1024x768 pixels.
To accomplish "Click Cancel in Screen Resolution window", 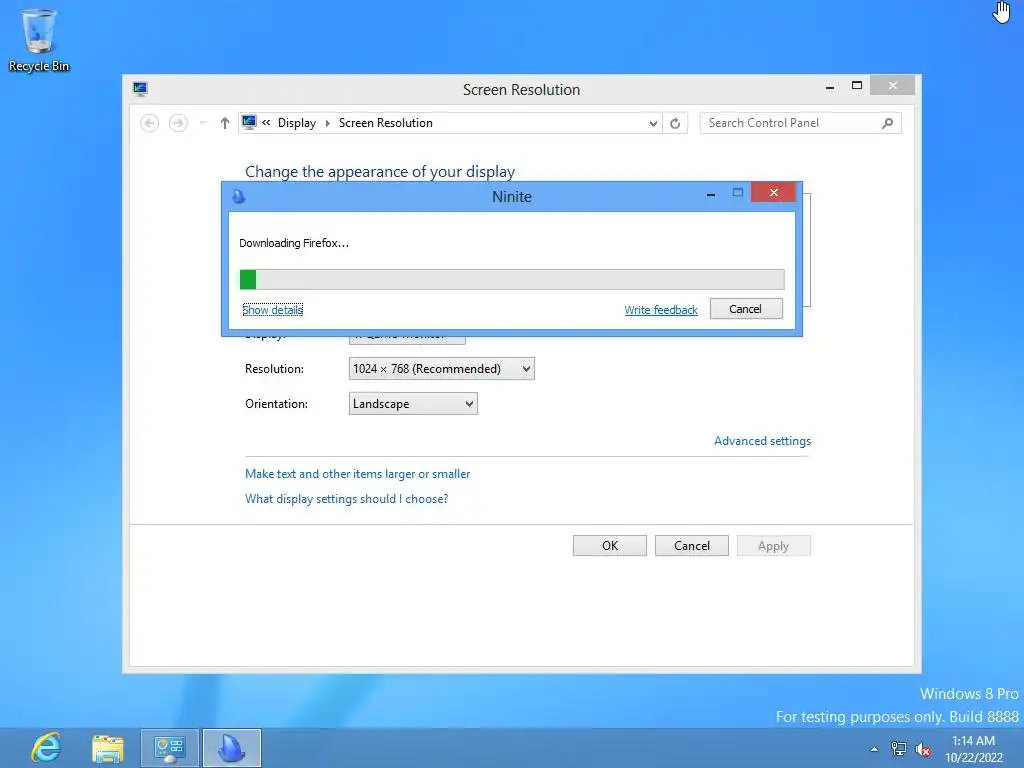I will (692, 546).
